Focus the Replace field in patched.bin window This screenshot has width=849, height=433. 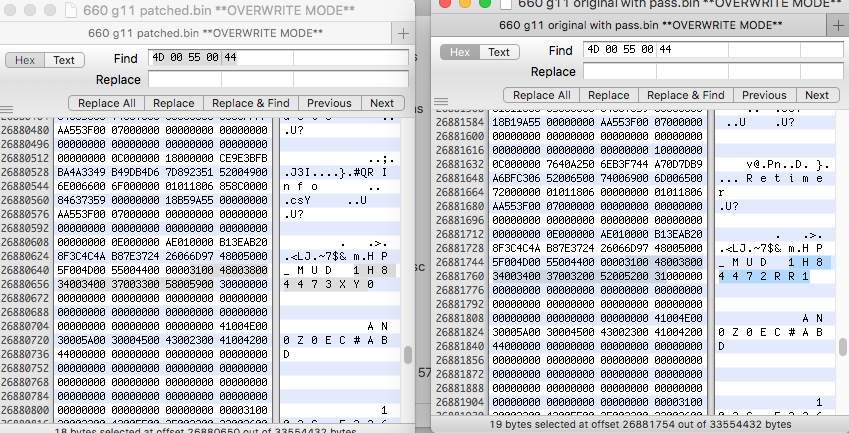tap(278, 80)
